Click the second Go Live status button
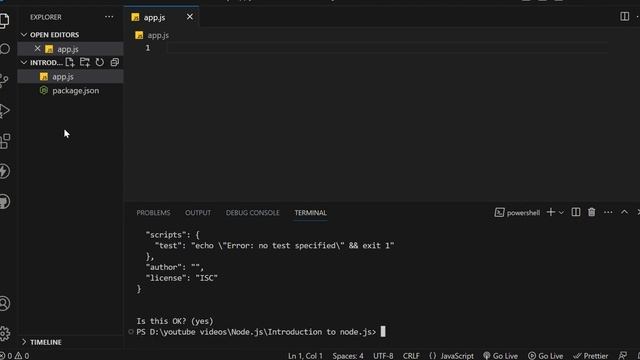 546,356
